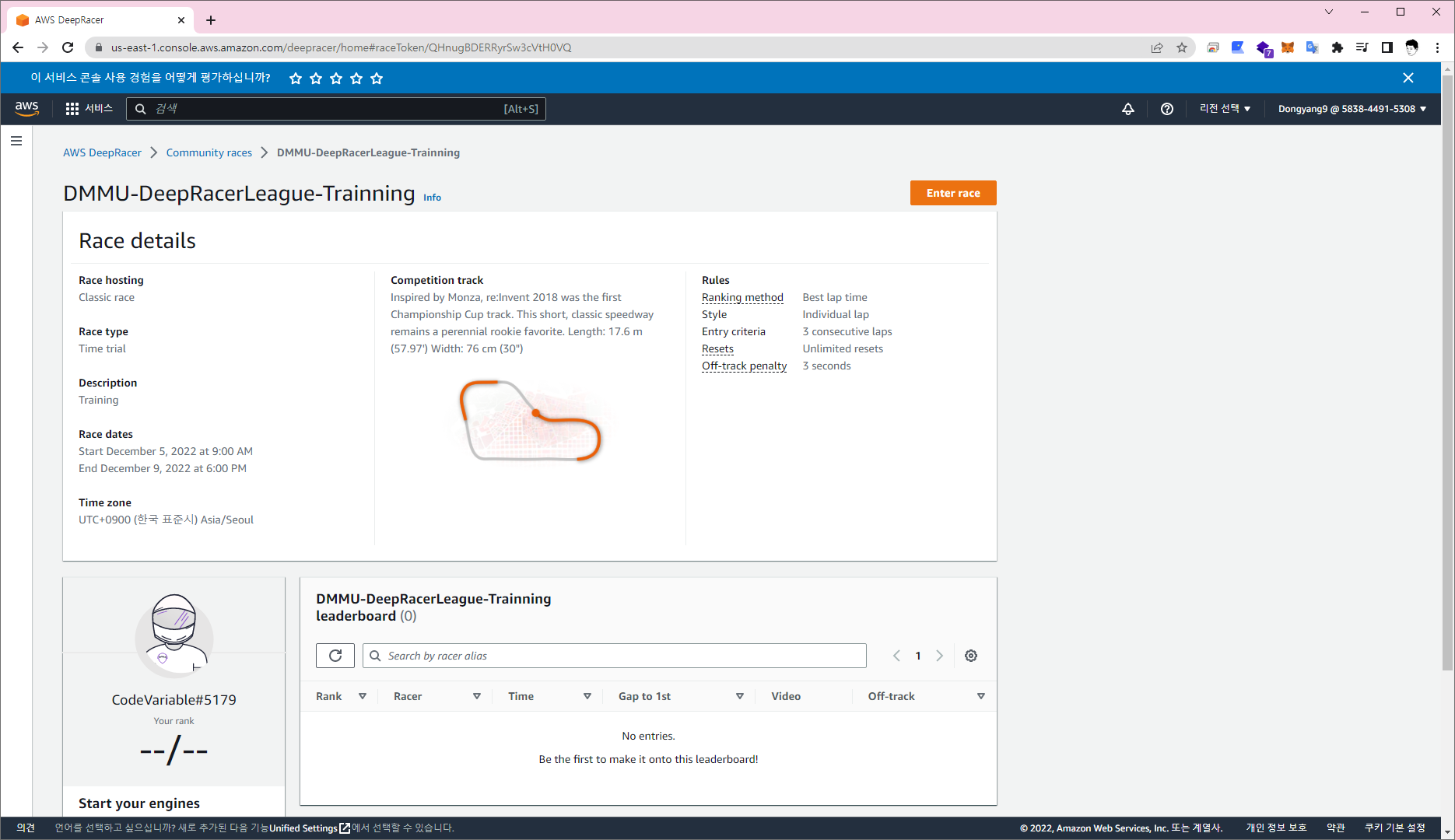Screen dimensions: 1455x840
Task: Open the notifications bell
Action: [x=1127, y=109]
